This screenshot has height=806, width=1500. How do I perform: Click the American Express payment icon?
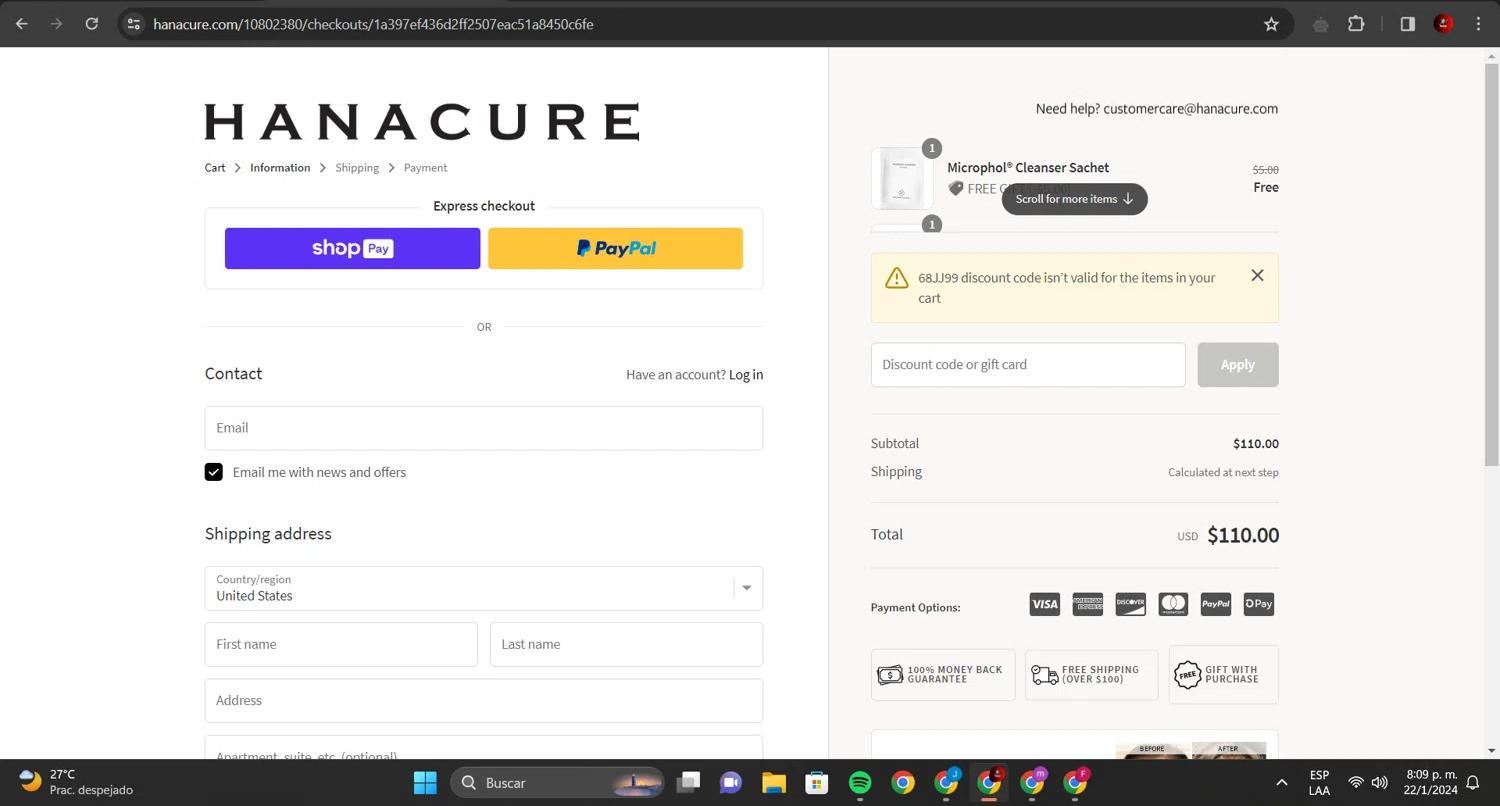point(1087,604)
